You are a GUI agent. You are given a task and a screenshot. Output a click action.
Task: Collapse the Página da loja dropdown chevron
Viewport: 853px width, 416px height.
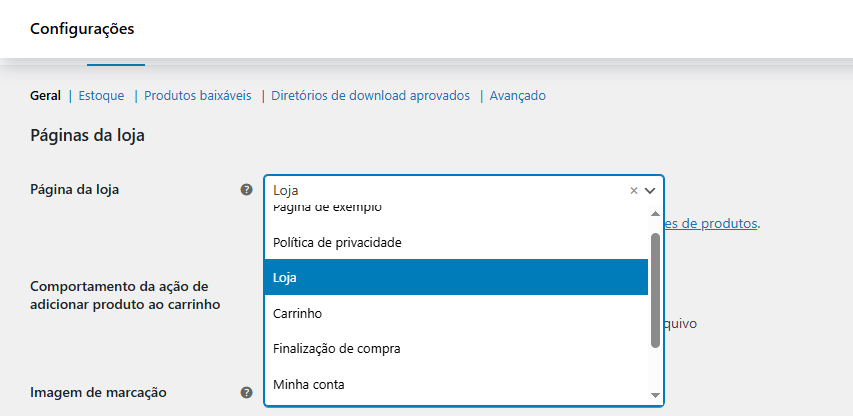[x=650, y=190]
